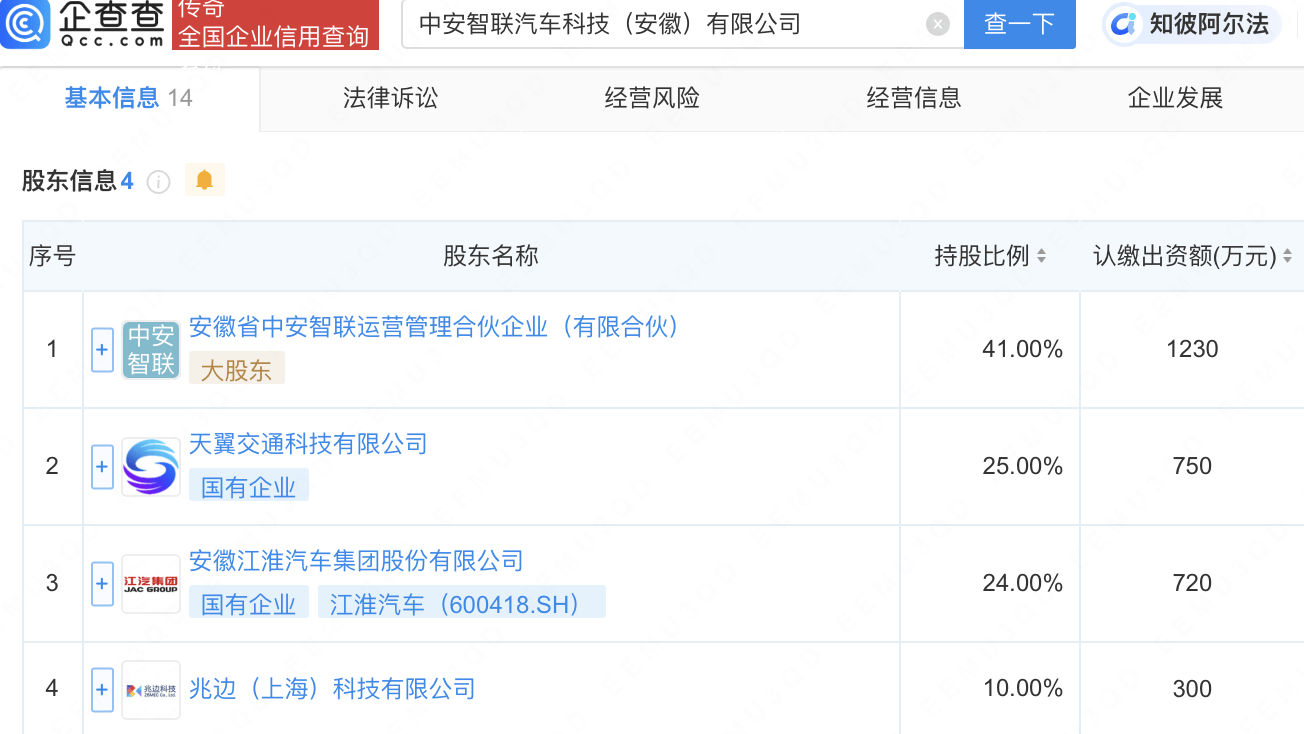Expand row 1 shareholder with plus button
Viewport: 1304px width, 734px height.
coord(102,350)
